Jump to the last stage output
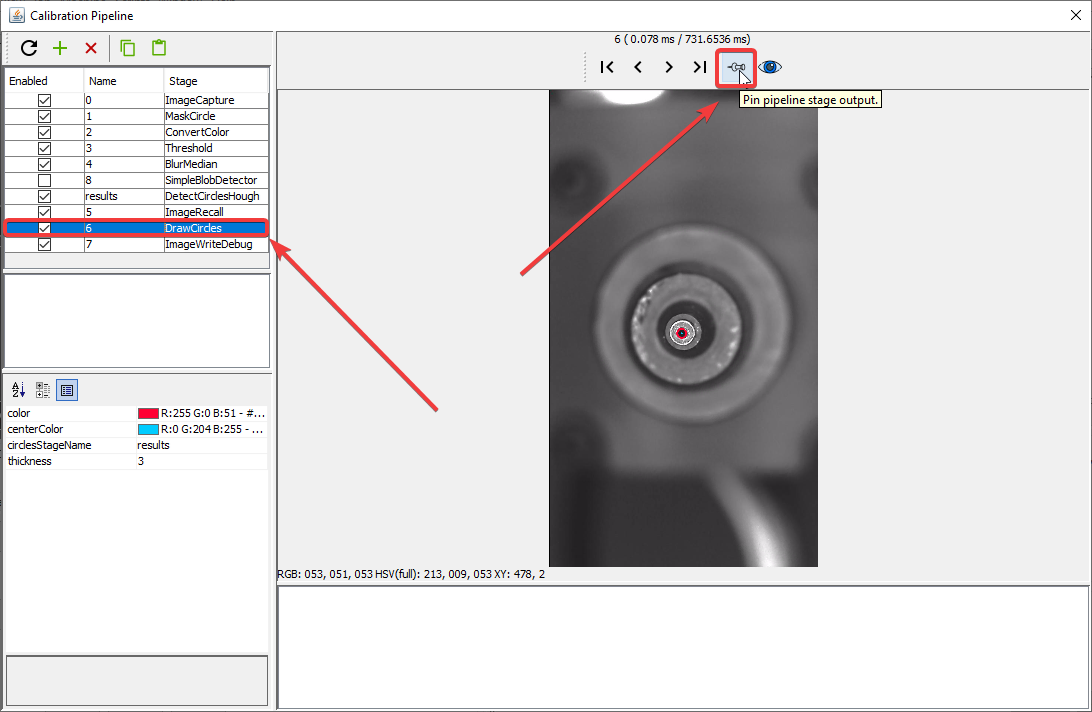Image resolution: width=1092 pixels, height=712 pixels. 700,67
